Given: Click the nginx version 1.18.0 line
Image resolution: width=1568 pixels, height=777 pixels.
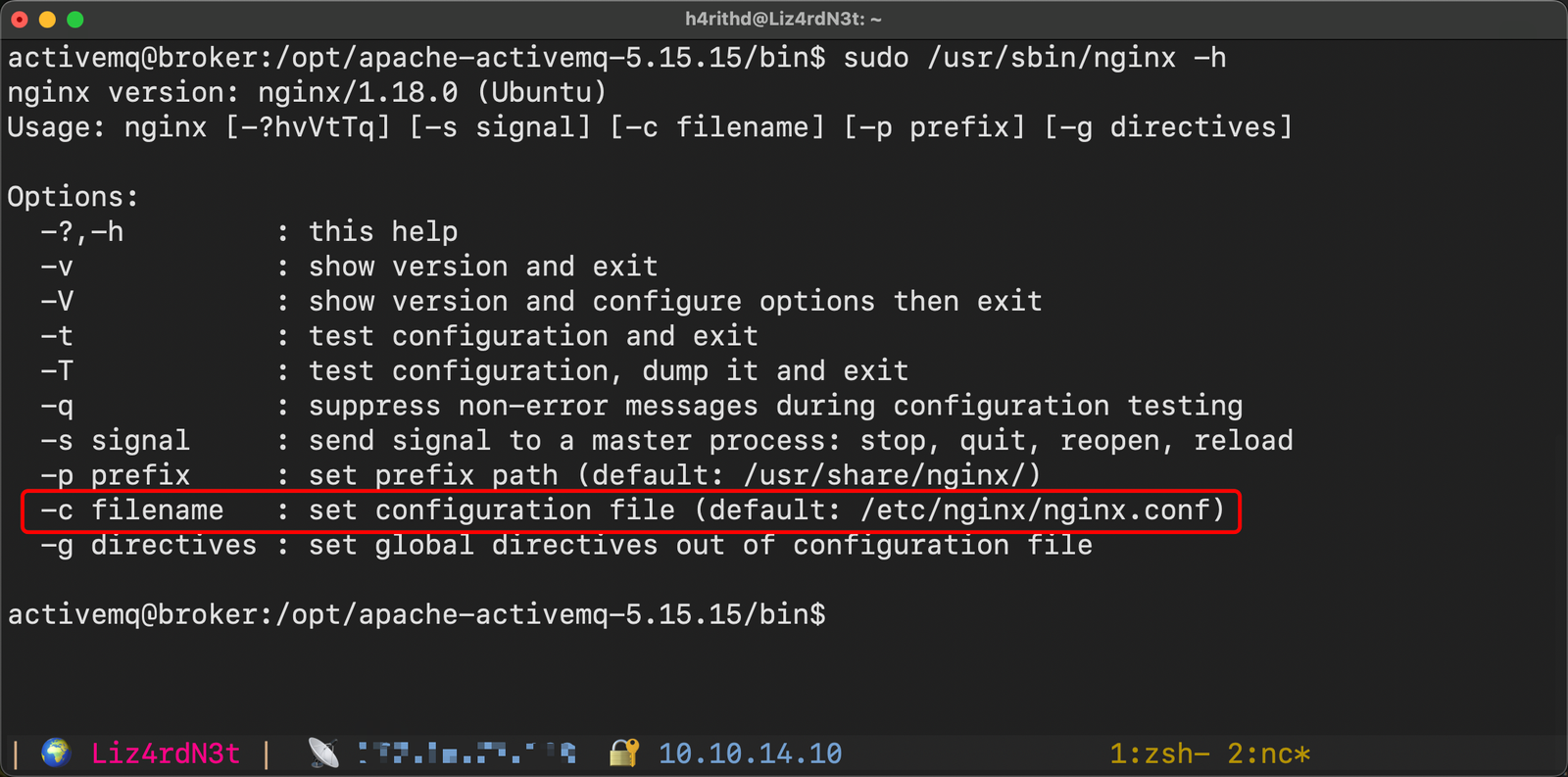Looking at the screenshot, I should coord(307,93).
